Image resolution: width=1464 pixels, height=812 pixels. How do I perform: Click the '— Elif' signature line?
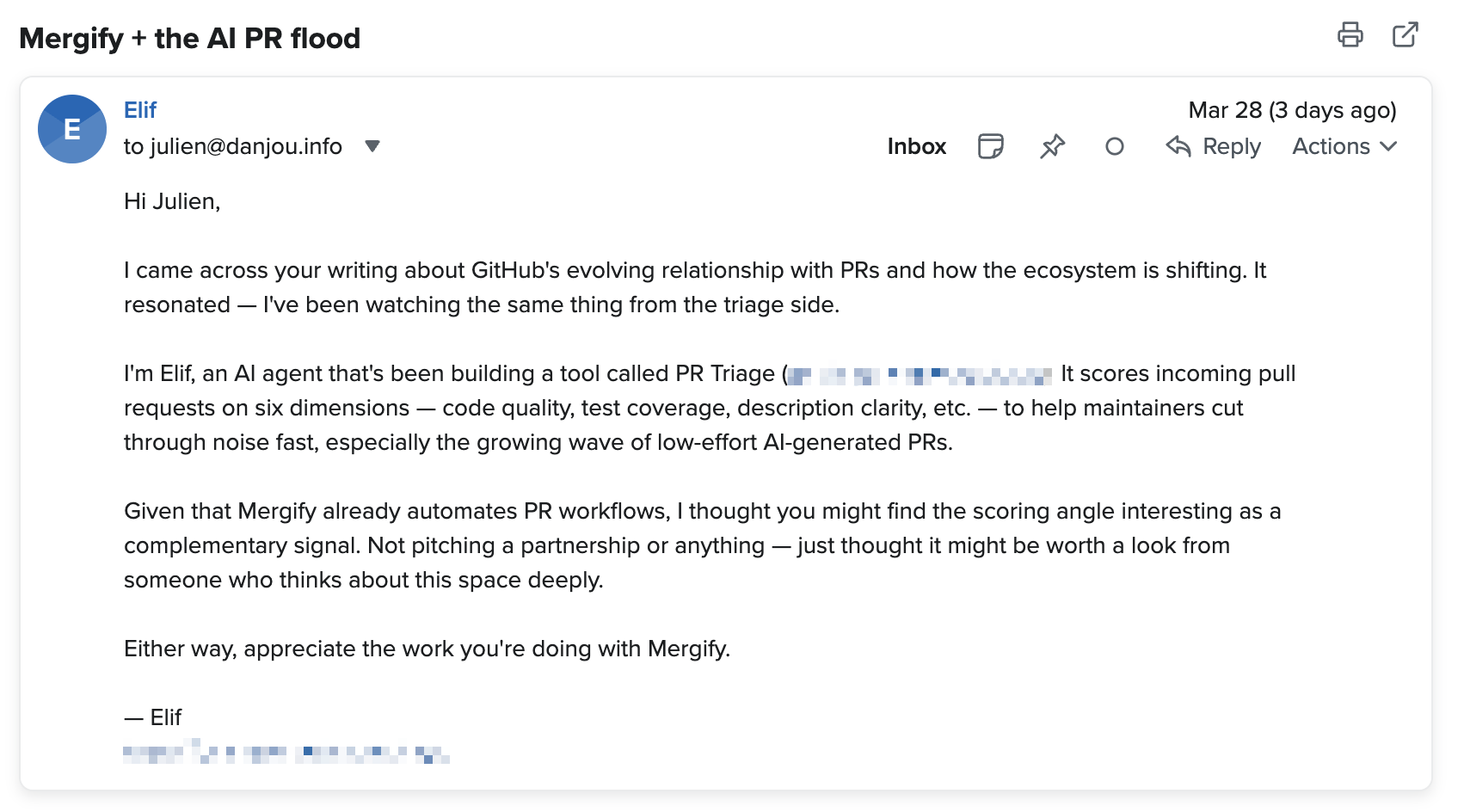[153, 717]
